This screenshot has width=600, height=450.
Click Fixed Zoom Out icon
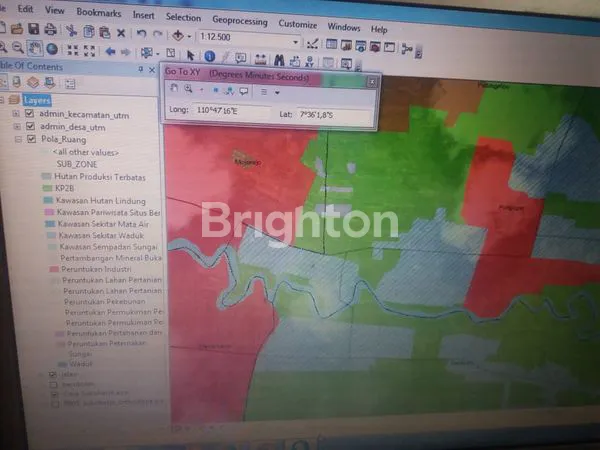(x=89, y=51)
